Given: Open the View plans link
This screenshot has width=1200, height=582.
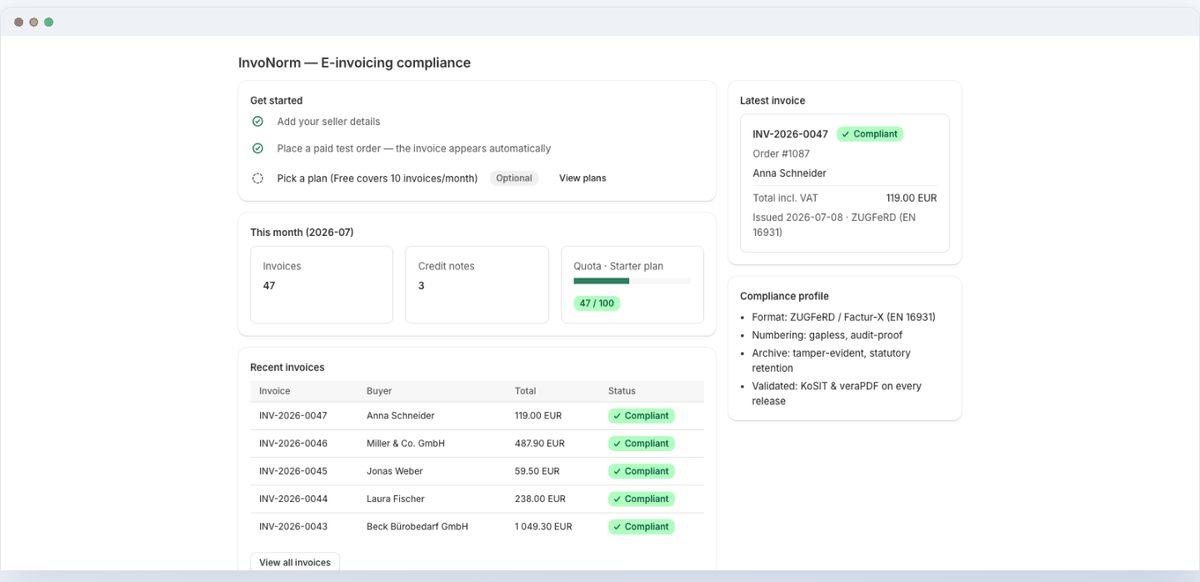Looking at the screenshot, I should coord(582,178).
